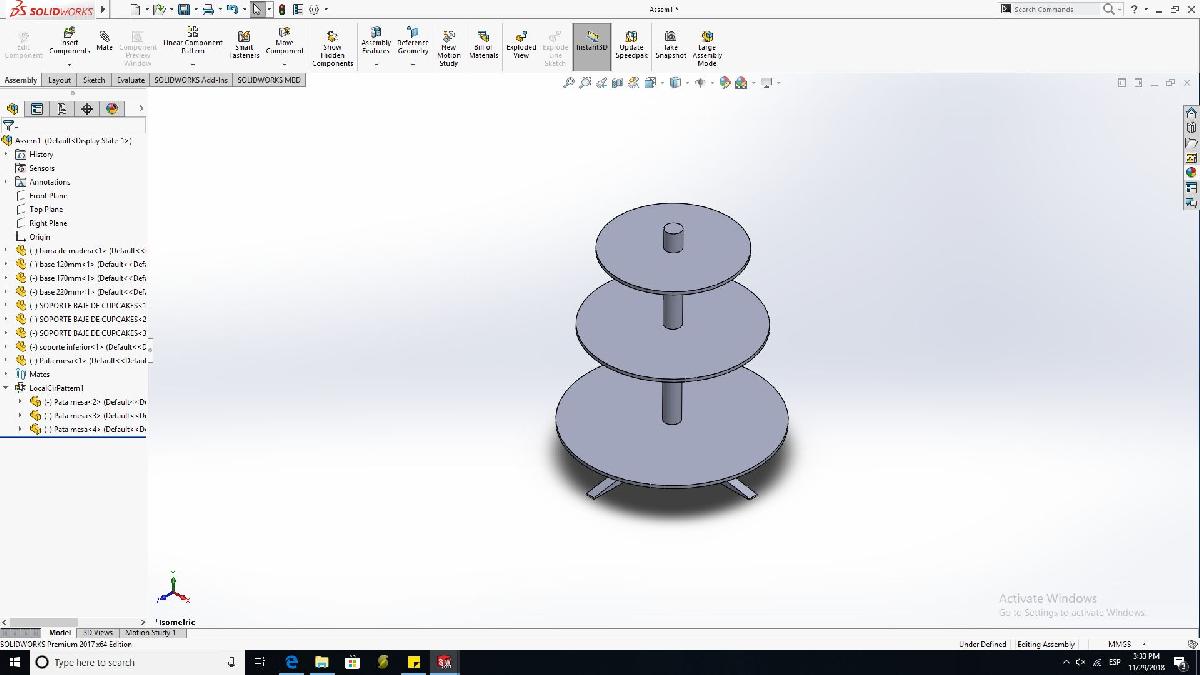Open the Insert Components dropdown arrow
Screen dimensions: 1200x675
69,65
